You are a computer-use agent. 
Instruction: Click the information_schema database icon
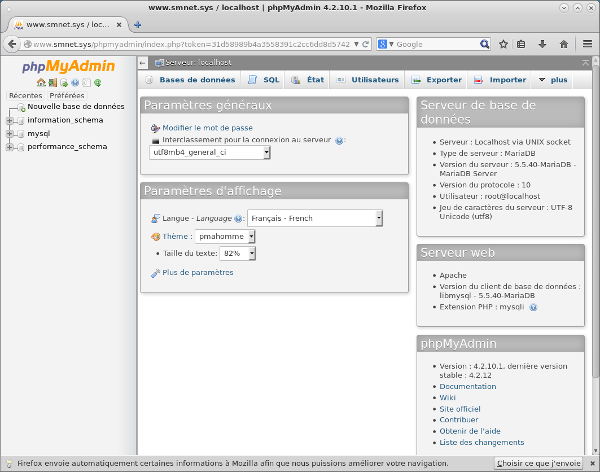[21, 121]
